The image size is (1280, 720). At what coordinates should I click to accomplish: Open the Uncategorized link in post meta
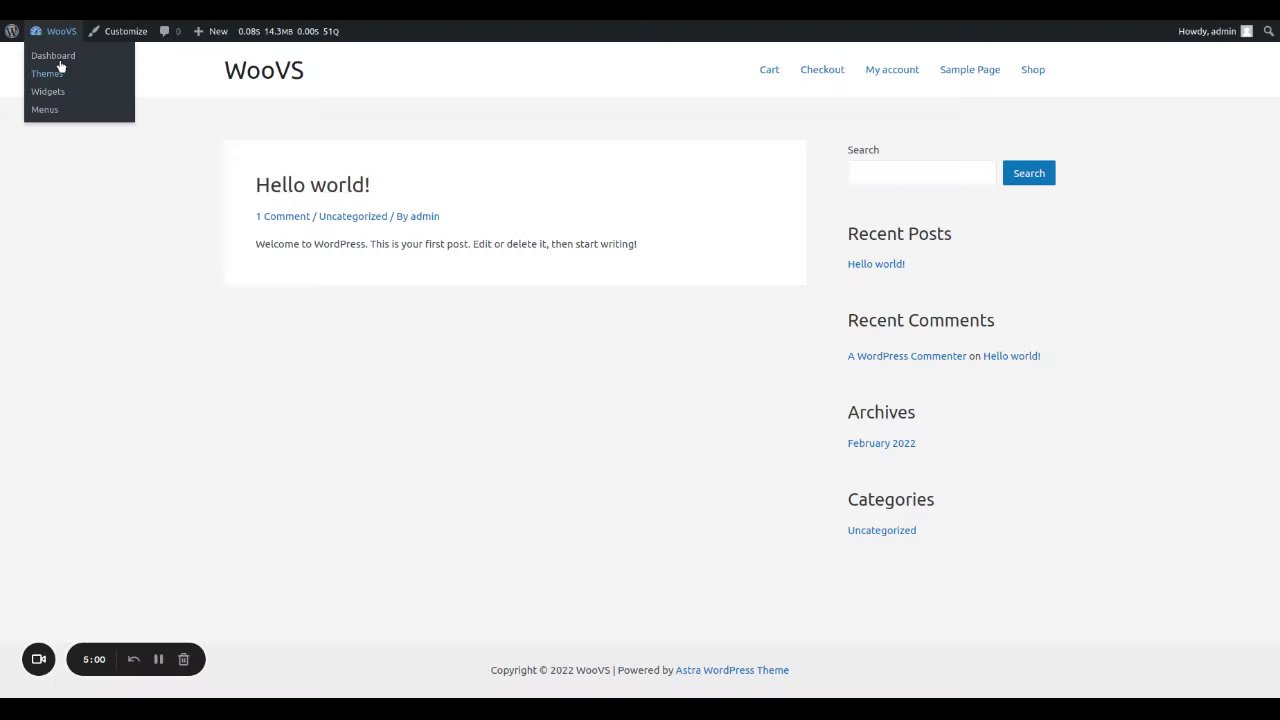(x=353, y=216)
